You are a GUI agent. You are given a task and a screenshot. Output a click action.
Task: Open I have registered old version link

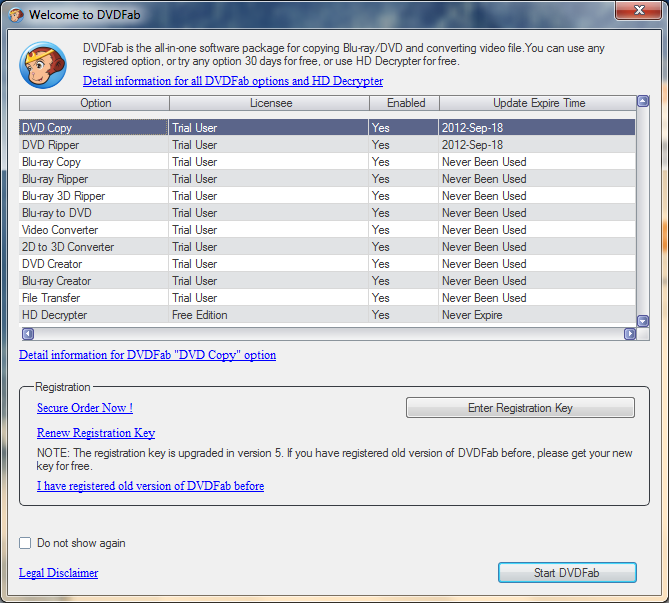(150, 486)
